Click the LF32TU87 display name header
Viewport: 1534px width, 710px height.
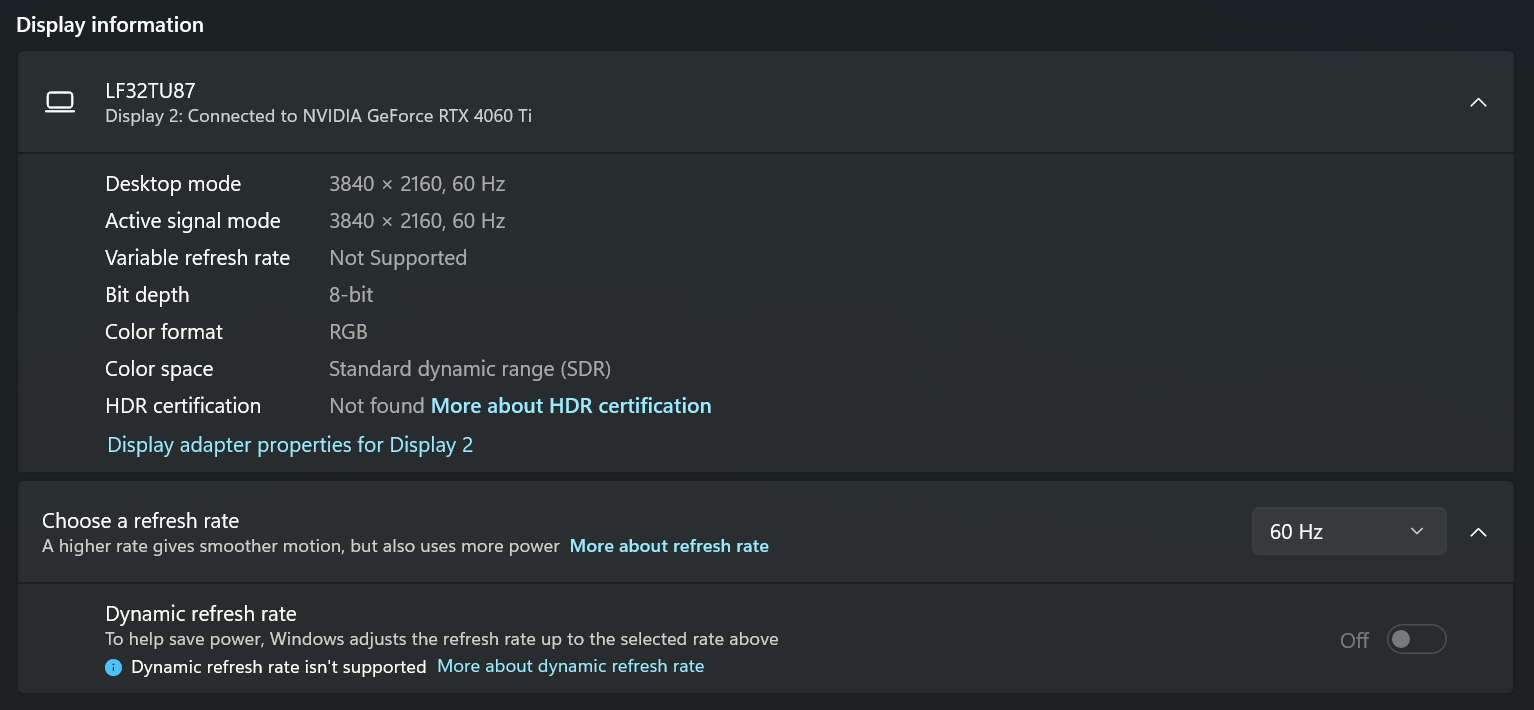150,91
